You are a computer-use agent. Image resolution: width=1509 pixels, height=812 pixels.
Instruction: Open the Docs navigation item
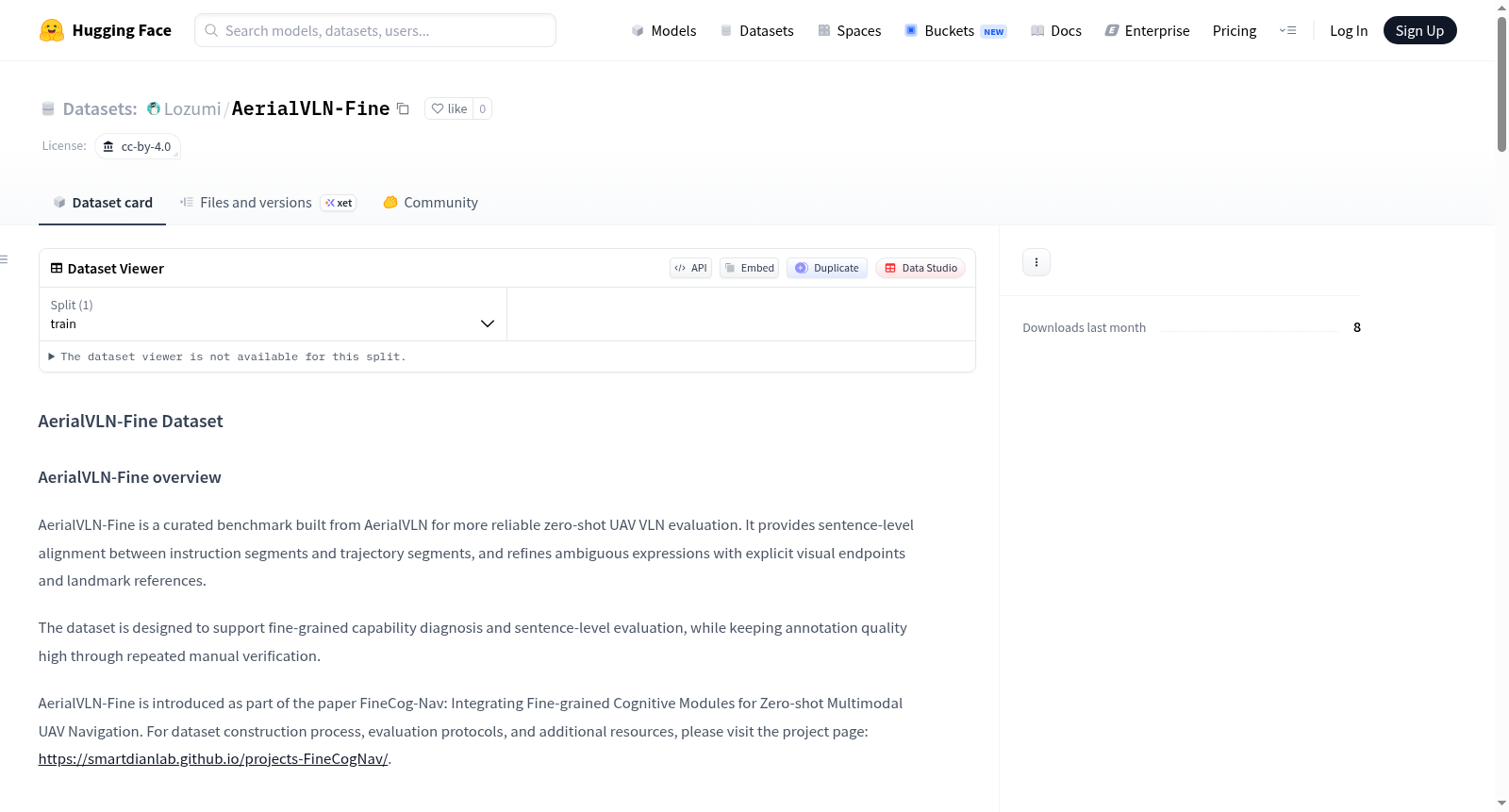tap(1056, 30)
